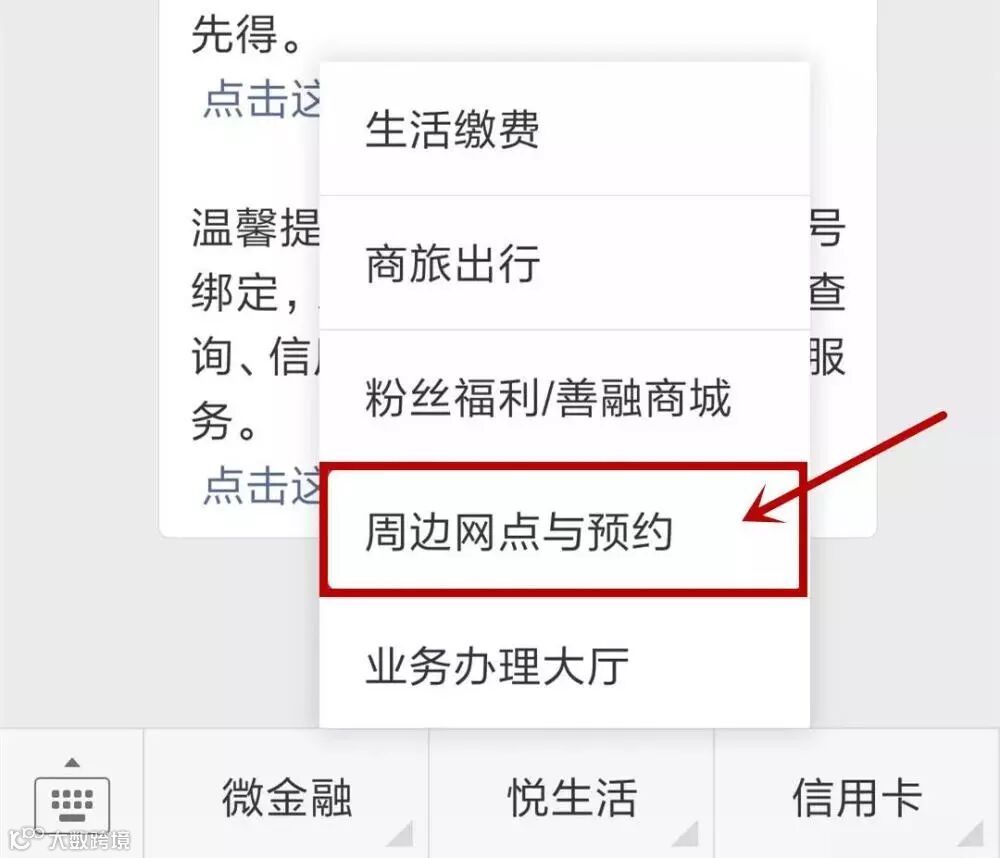Follow the upper 点击这 blue link
1000x858 pixels.
[261, 99]
